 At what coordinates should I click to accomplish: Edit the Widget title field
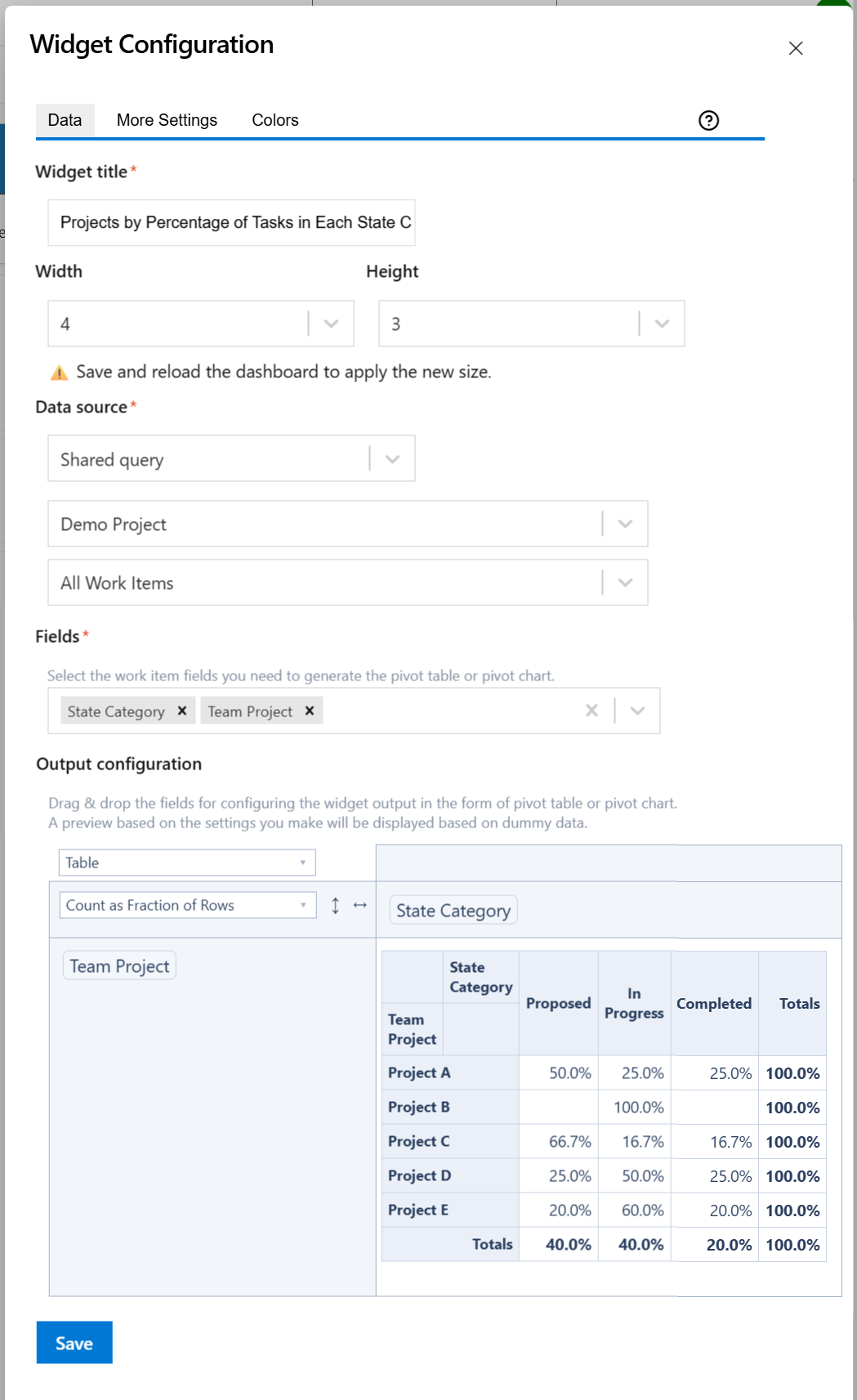click(231, 222)
